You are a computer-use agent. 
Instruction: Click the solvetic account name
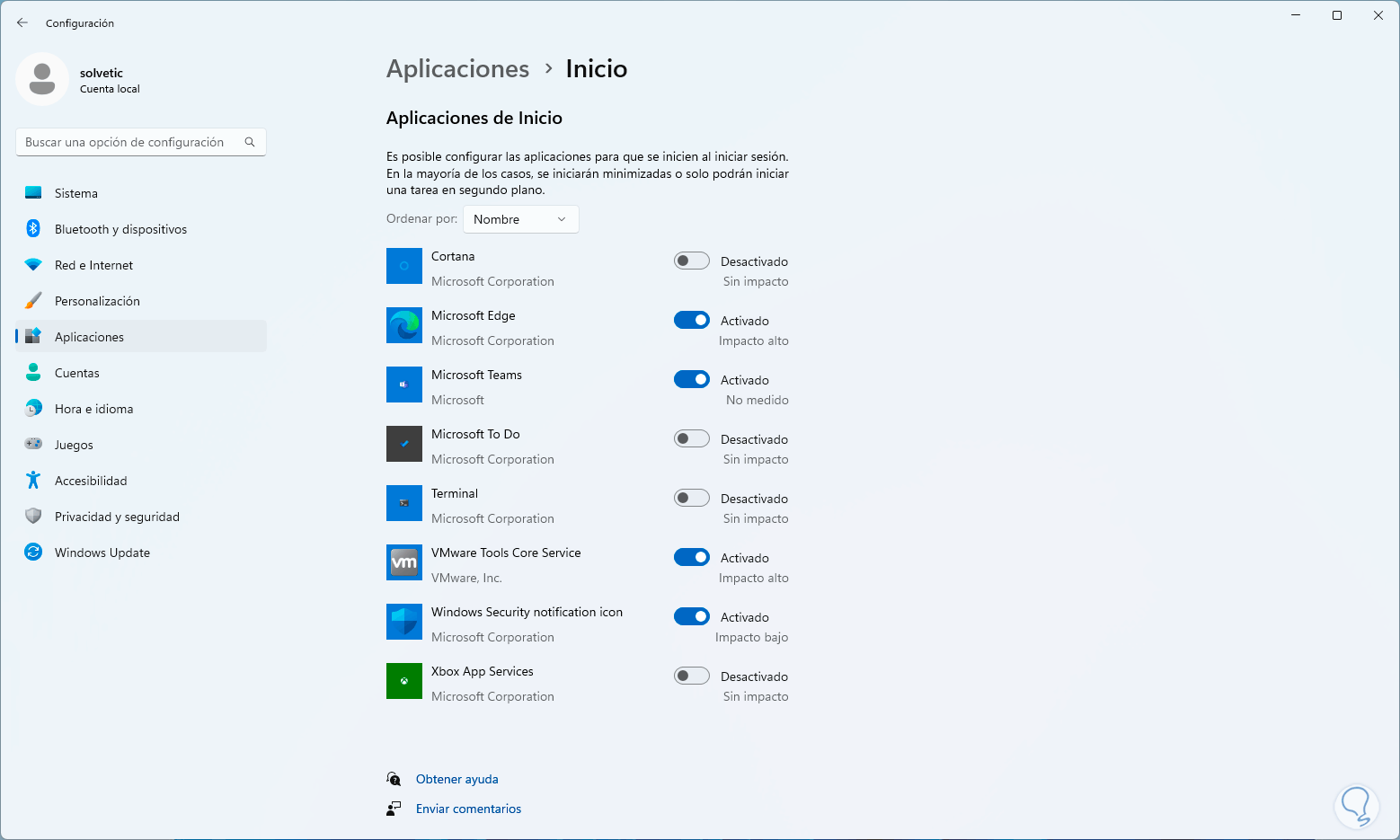tap(102, 73)
